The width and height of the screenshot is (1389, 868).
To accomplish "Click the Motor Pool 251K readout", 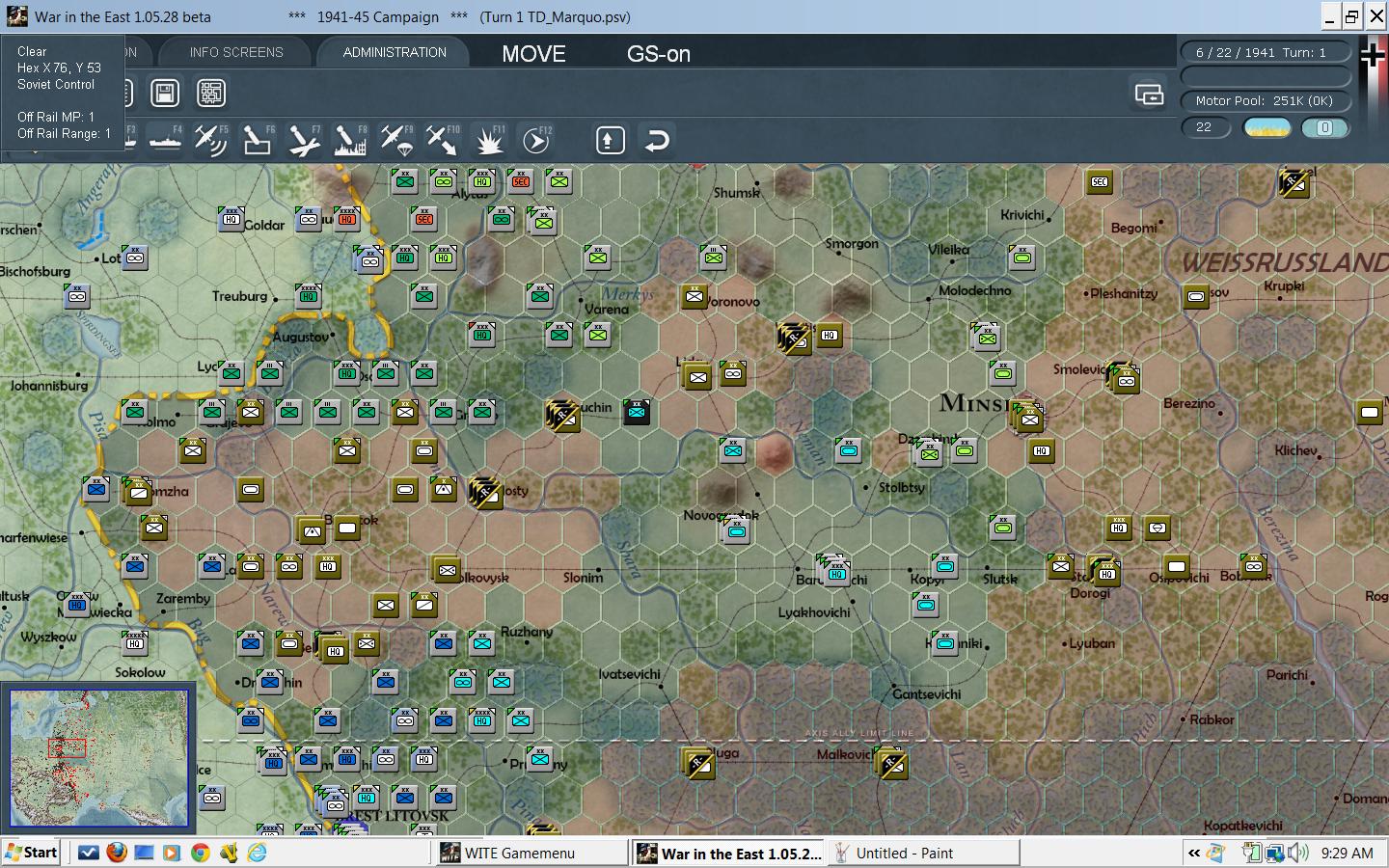I will (1266, 100).
